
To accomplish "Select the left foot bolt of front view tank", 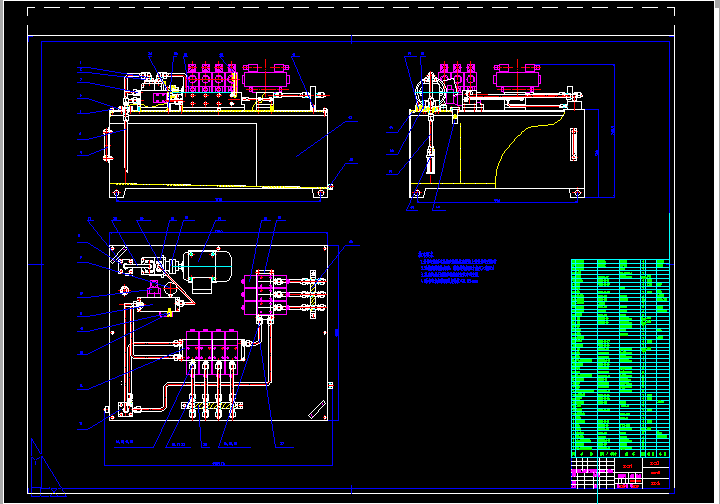I will [117, 192].
